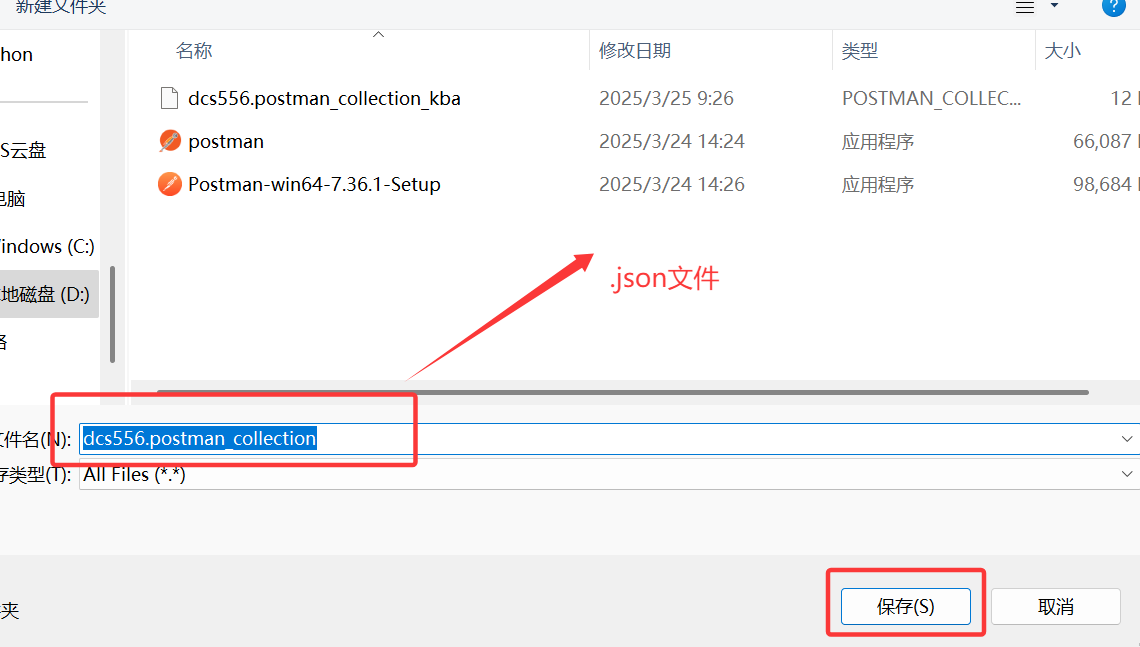Click the horizontal scrollbar of the file list
This screenshot has height=647, width=1140.
(622, 392)
